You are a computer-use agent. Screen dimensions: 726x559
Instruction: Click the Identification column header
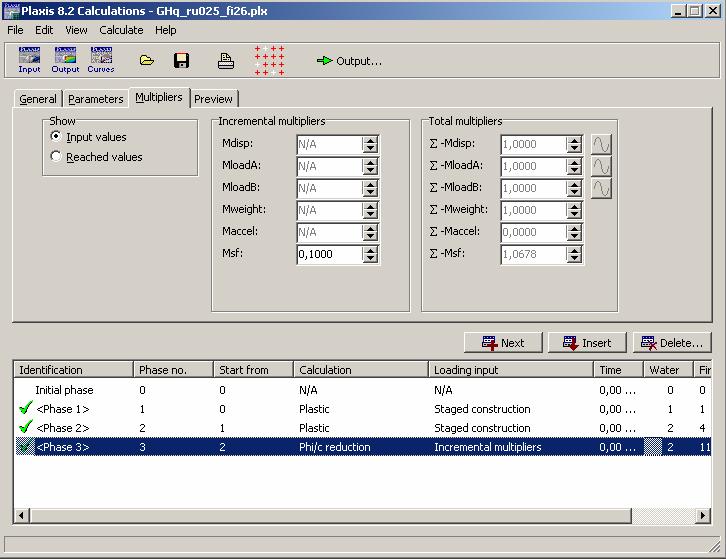[x=73, y=370]
